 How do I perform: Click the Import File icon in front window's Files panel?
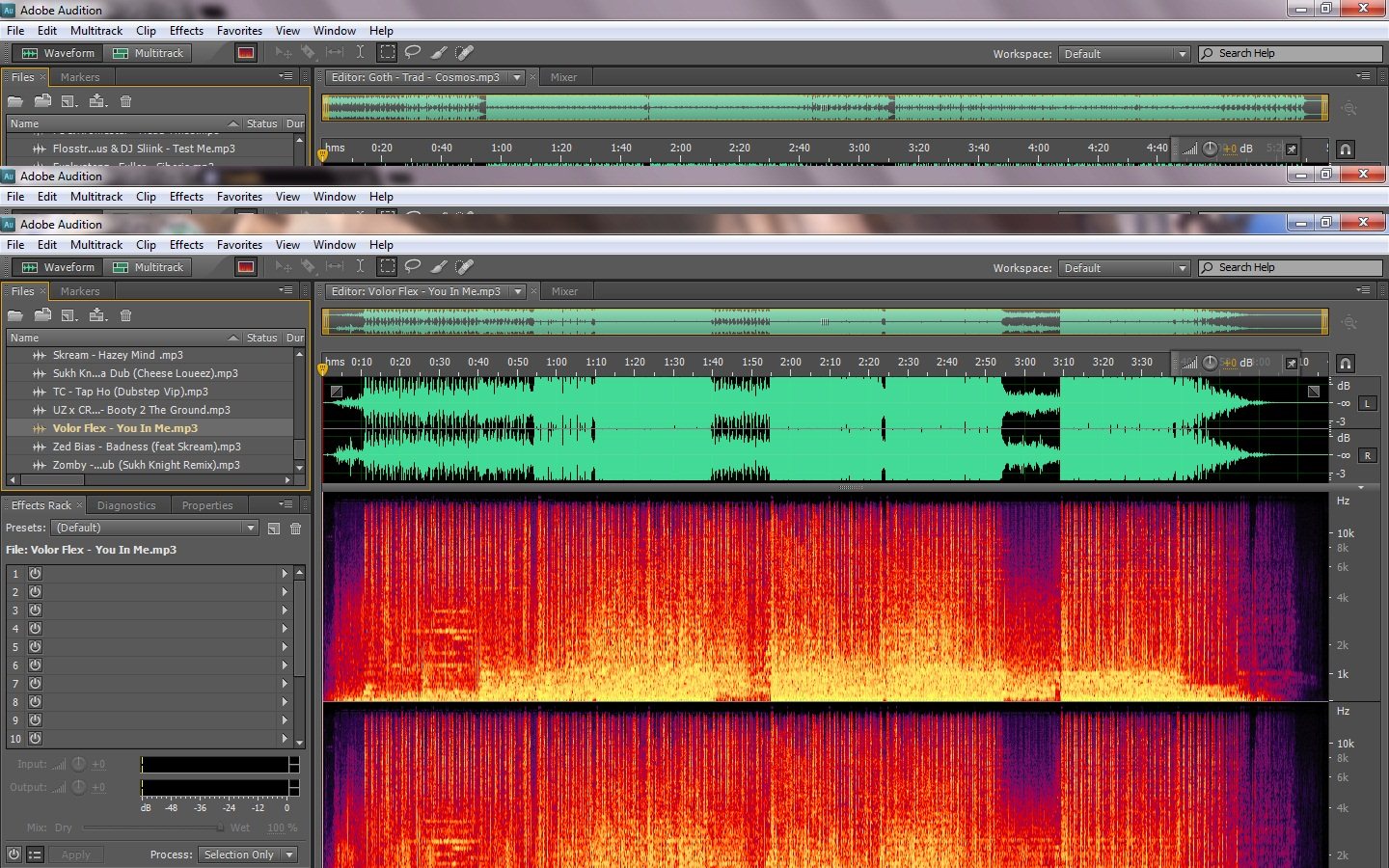pos(42,315)
